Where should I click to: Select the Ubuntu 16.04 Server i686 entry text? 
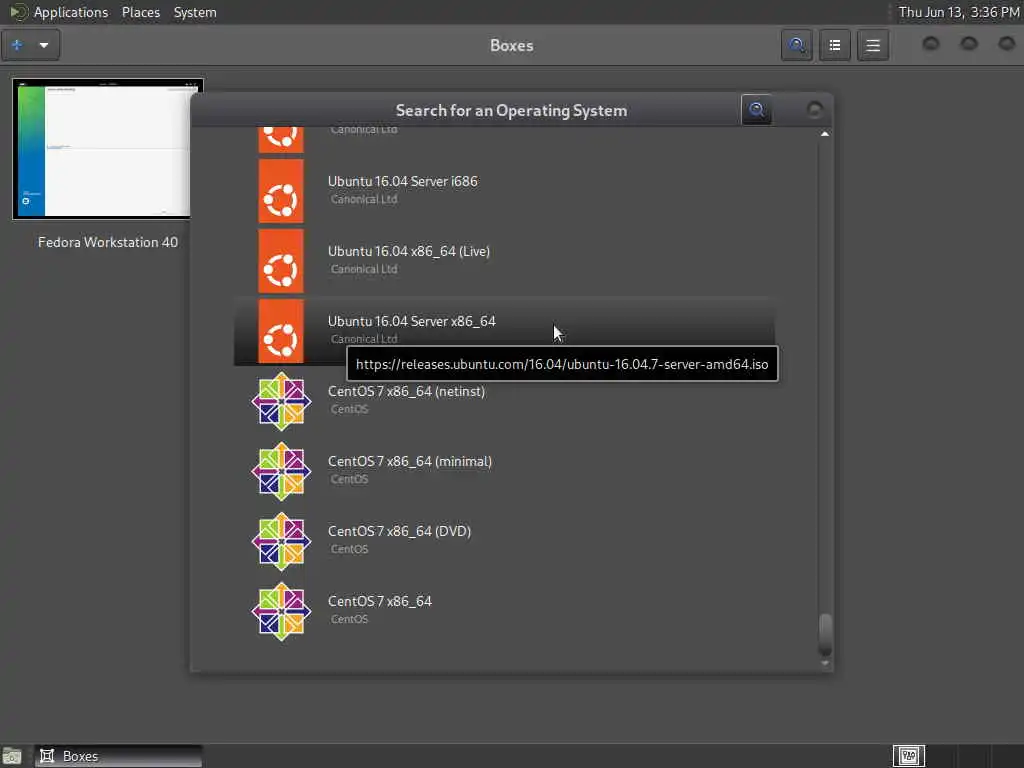(402, 182)
